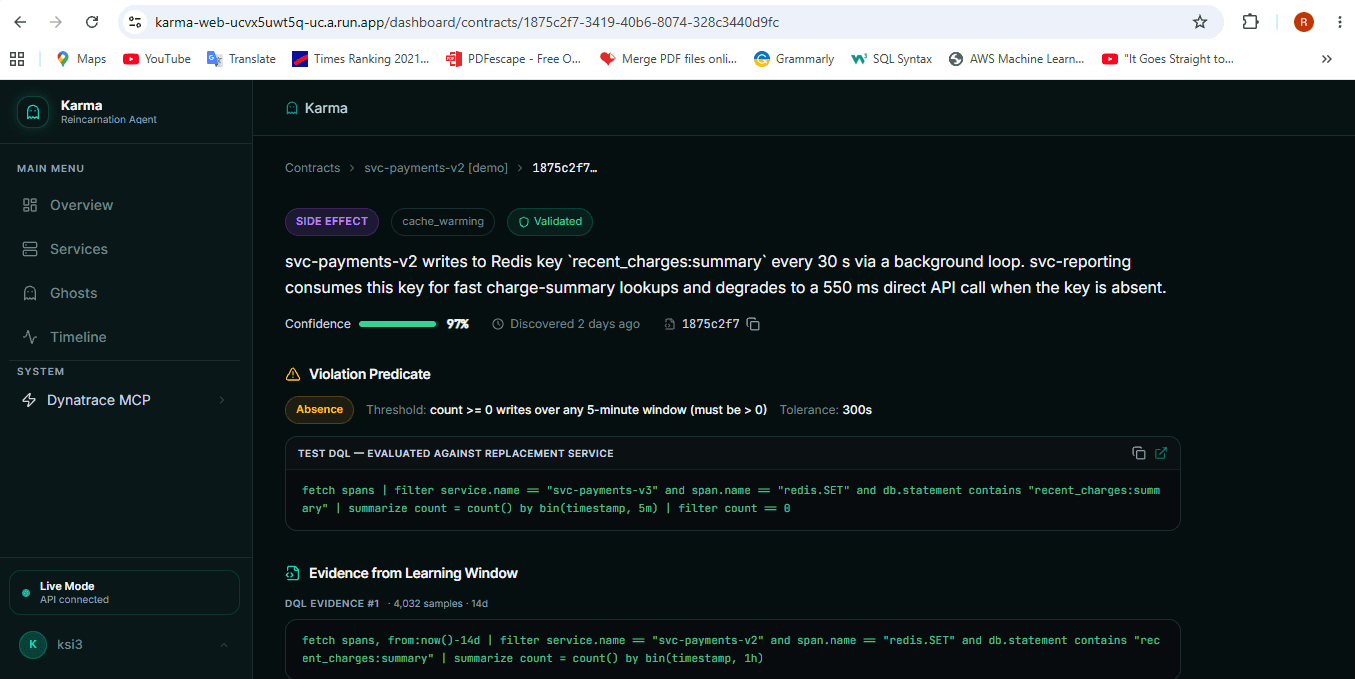Click the browser back arrow

20,22
